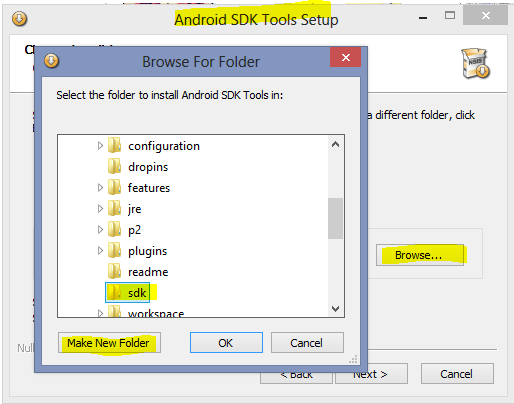Click the installer box icon in the setup header
514x404 pixels.
476,63
